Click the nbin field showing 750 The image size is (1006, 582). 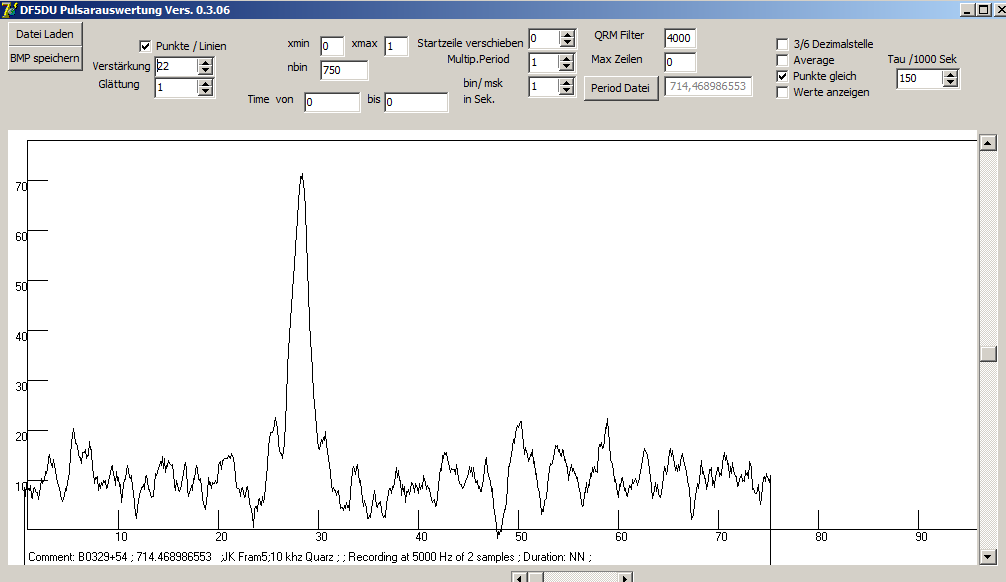pyautogui.click(x=344, y=70)
